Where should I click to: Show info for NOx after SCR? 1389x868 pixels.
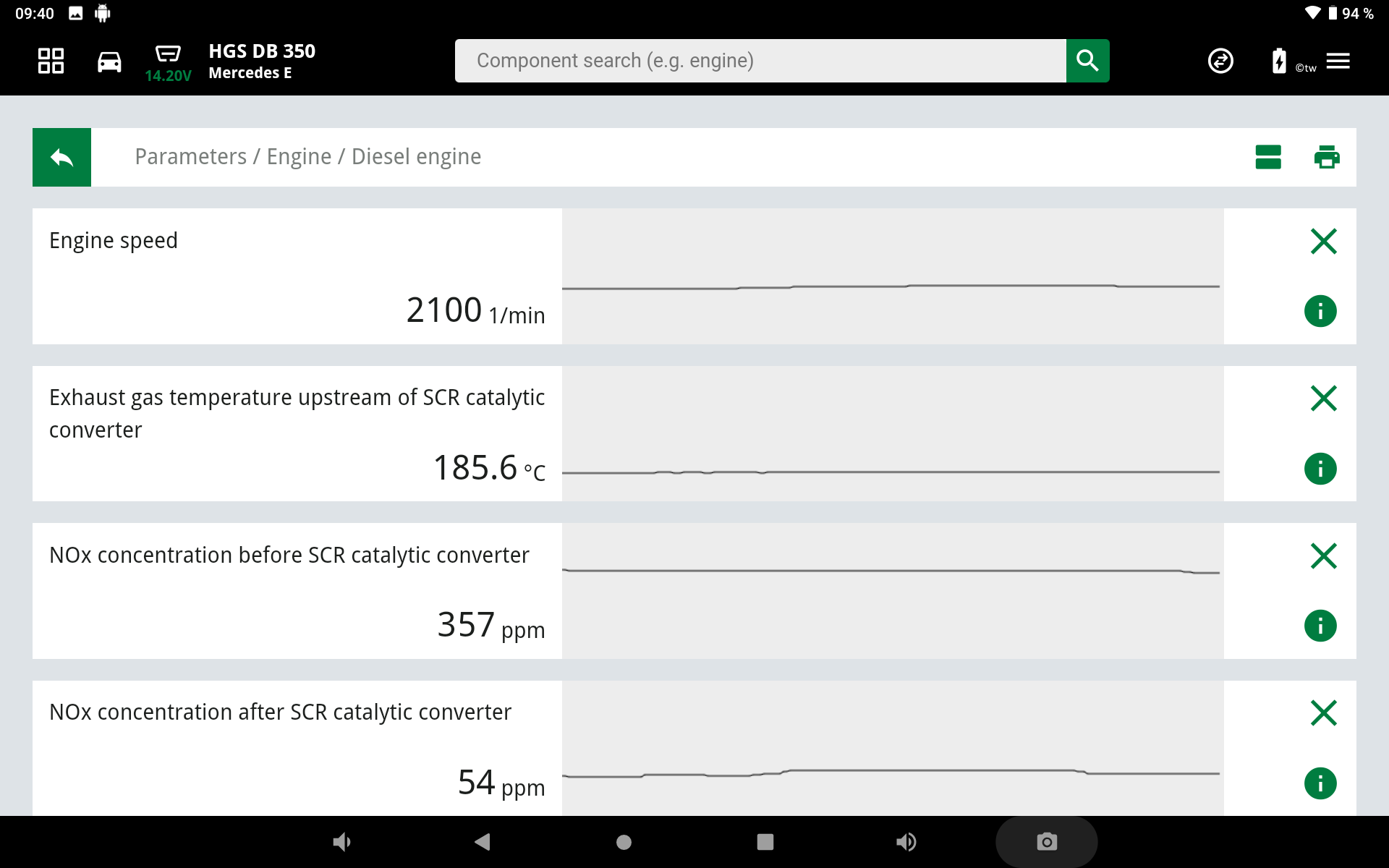(1320, 783)
